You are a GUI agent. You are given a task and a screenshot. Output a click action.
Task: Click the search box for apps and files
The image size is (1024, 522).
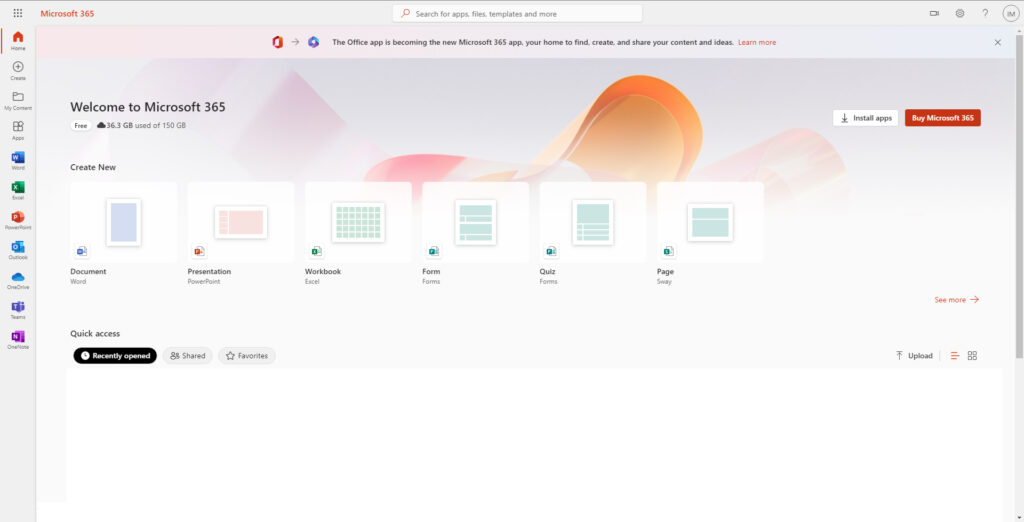517,14
